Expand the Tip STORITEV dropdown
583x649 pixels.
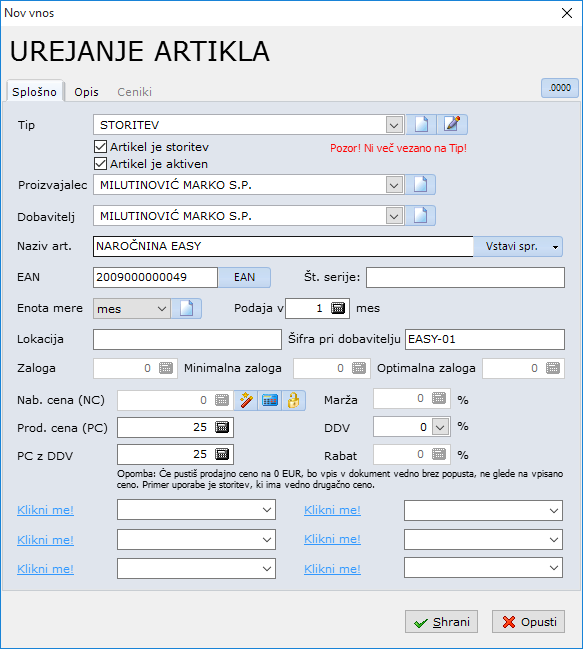pyautogui.click(x=394, y=125)
